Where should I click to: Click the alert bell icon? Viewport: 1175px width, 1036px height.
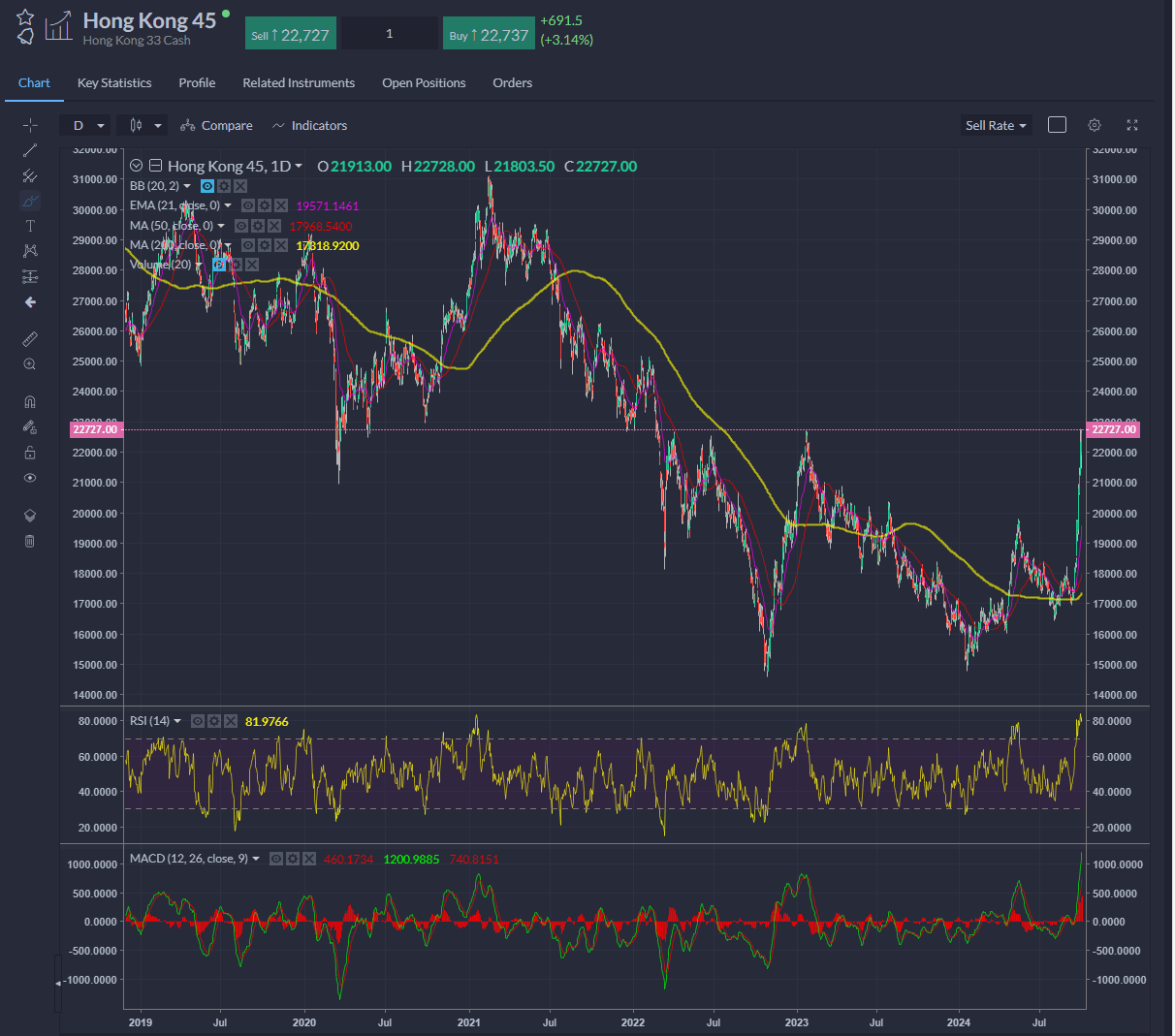25,37
